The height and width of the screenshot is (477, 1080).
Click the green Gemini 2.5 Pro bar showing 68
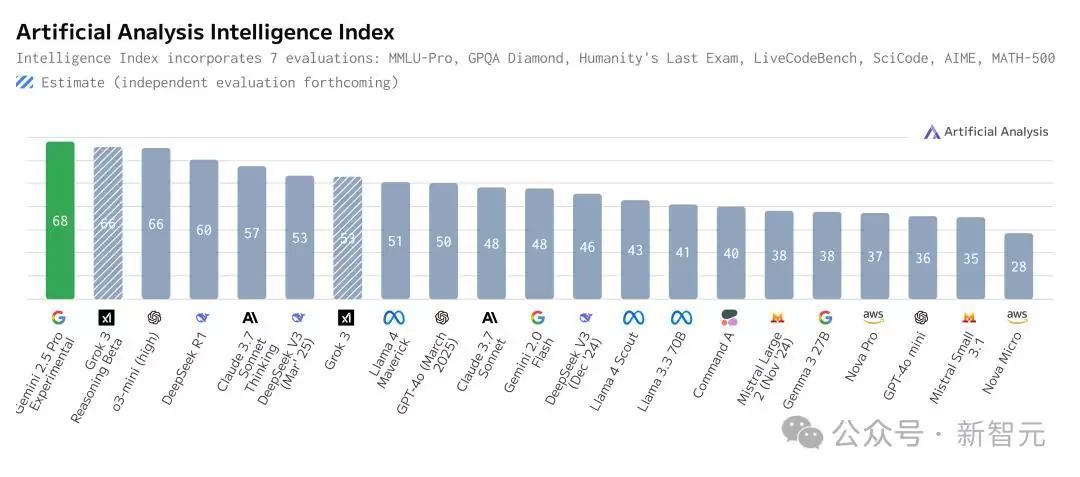[x=60, y=220]
